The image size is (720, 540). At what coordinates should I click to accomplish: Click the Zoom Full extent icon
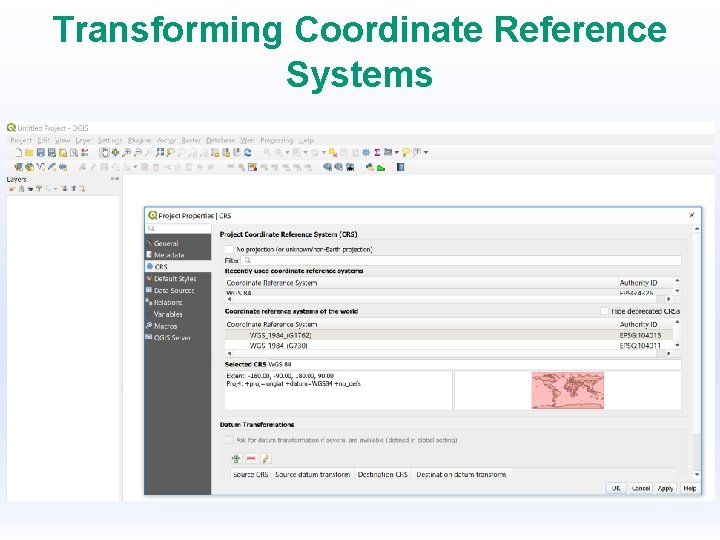160,153
